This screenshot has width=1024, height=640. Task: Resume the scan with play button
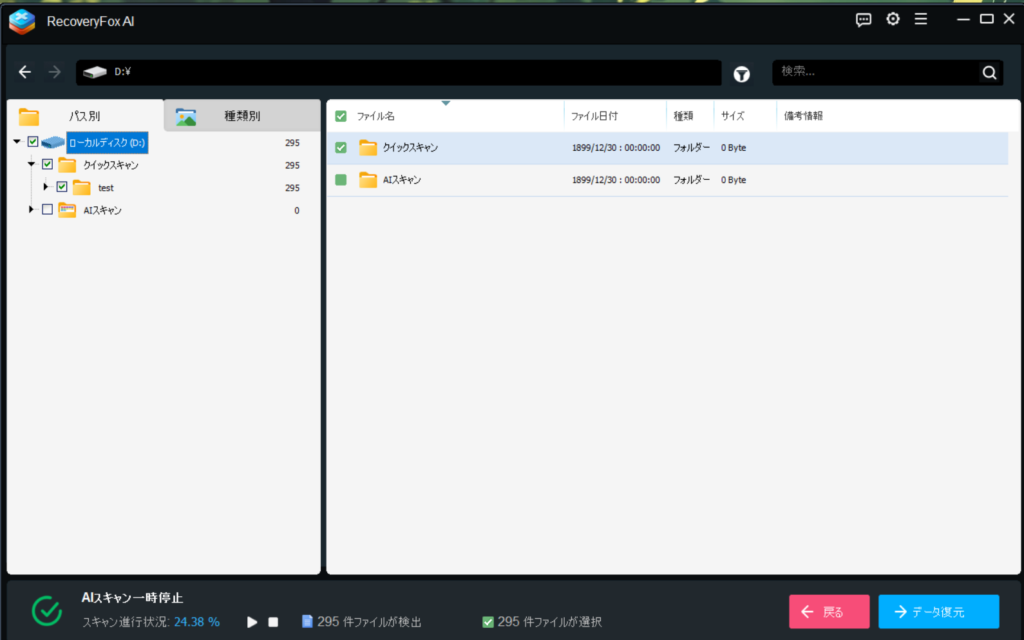point(252,622)
